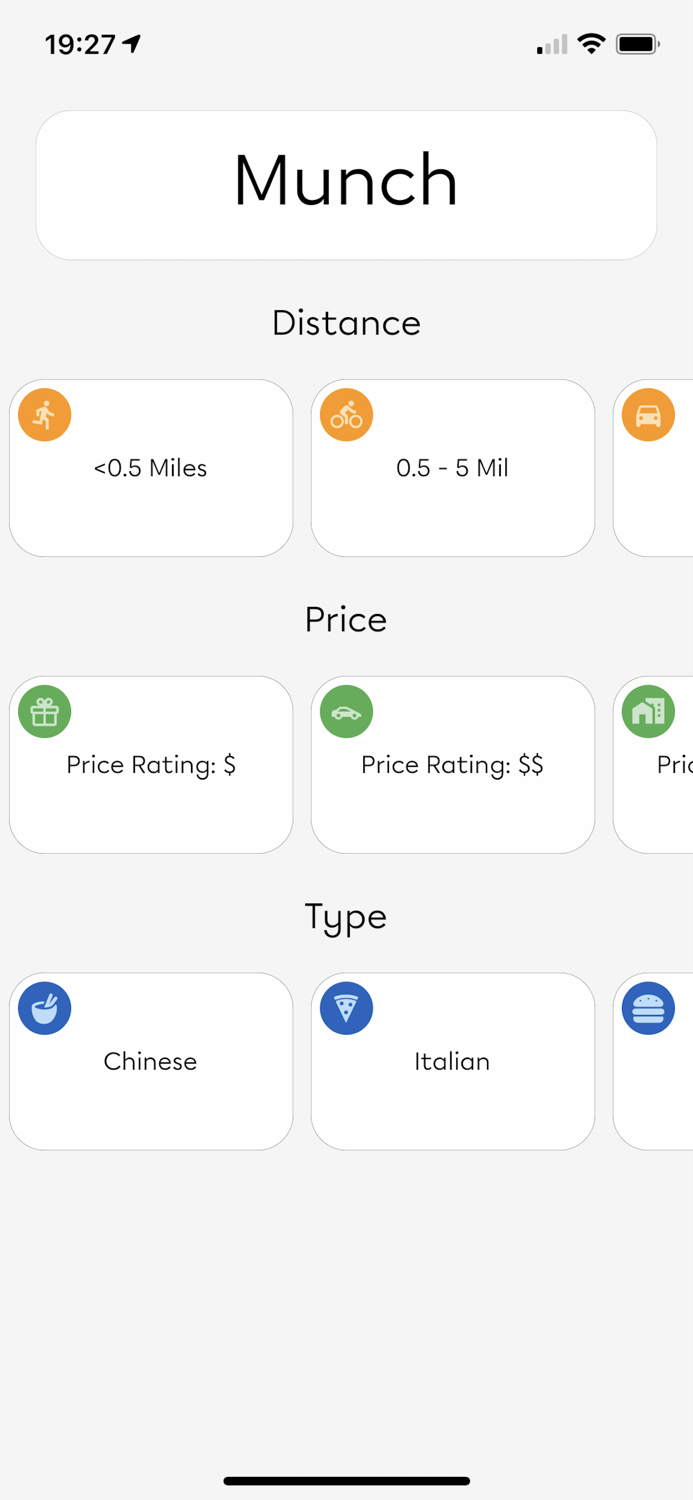693x1500 pixels.
Task: Select the walking person distance icon
Action: (44, 414)
